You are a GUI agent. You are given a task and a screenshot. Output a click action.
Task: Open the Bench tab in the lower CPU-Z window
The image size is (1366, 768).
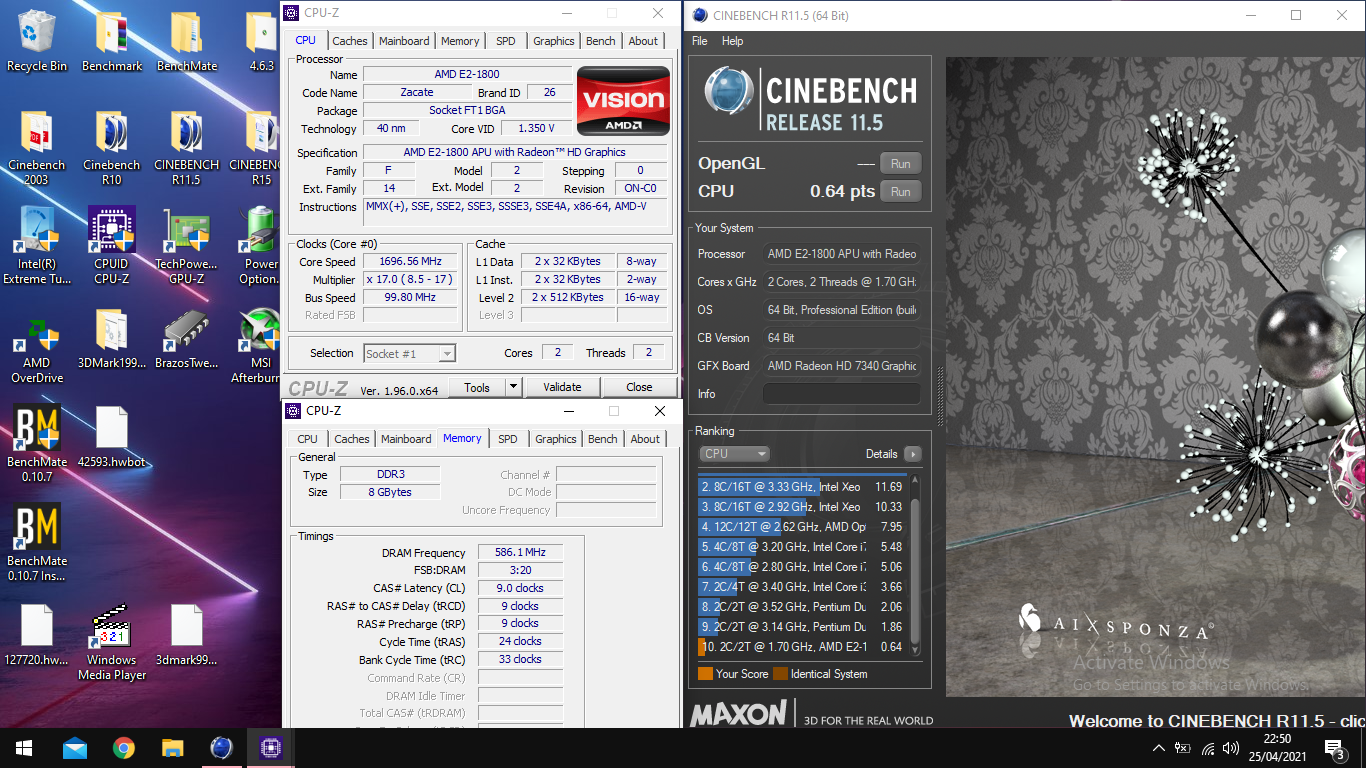603,439
